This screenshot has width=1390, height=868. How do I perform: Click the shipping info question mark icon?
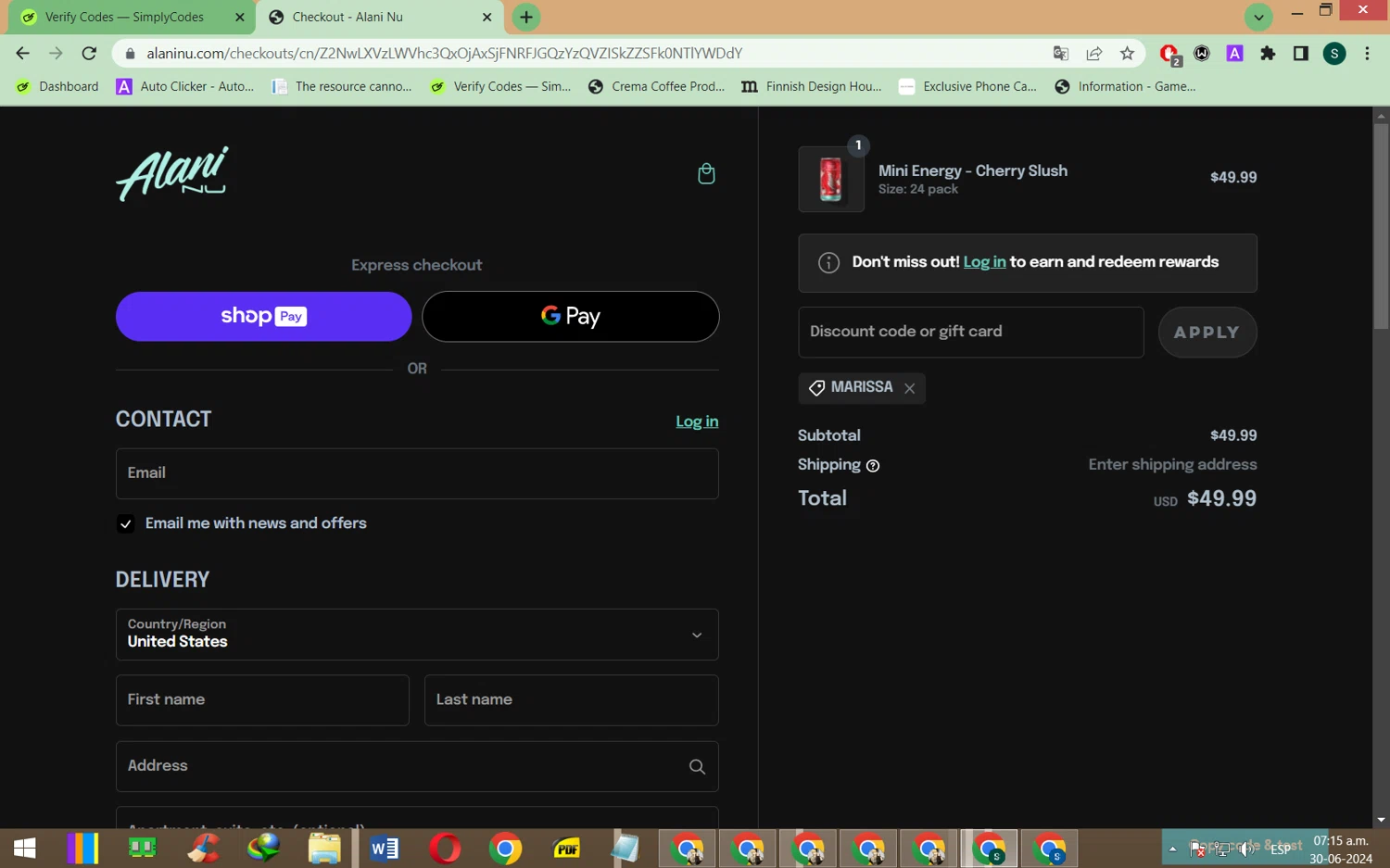click(x=872, y=466)
